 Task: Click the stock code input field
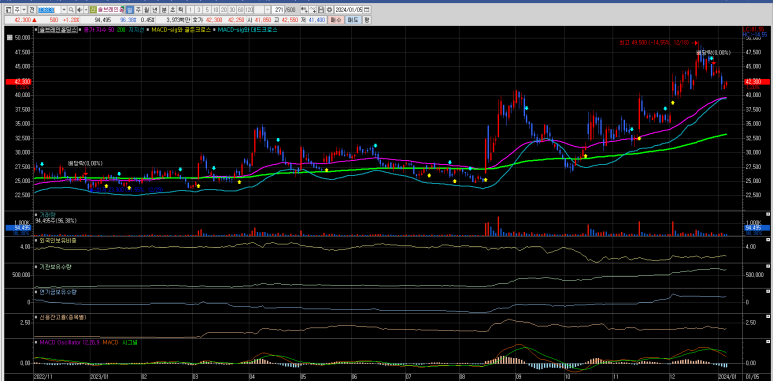[x=49, y=10]
